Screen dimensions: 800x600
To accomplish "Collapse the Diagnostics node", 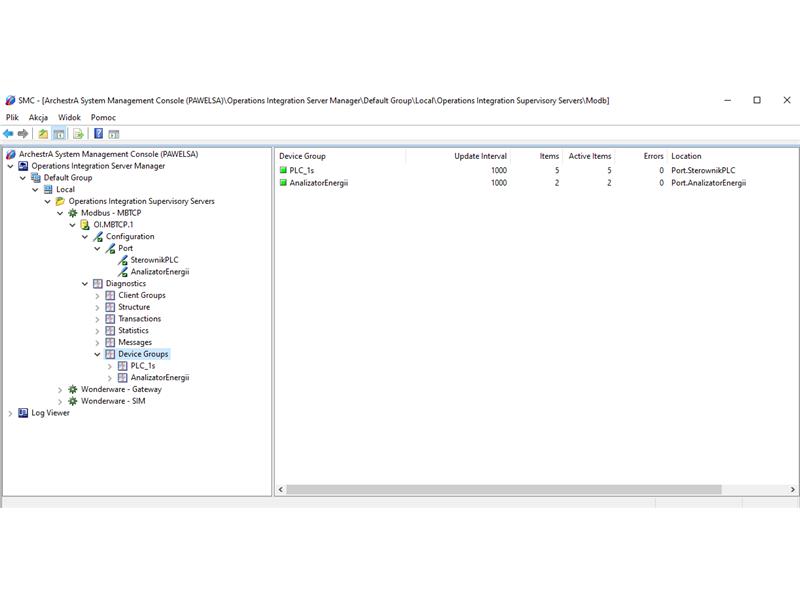I will coord(85,284).
